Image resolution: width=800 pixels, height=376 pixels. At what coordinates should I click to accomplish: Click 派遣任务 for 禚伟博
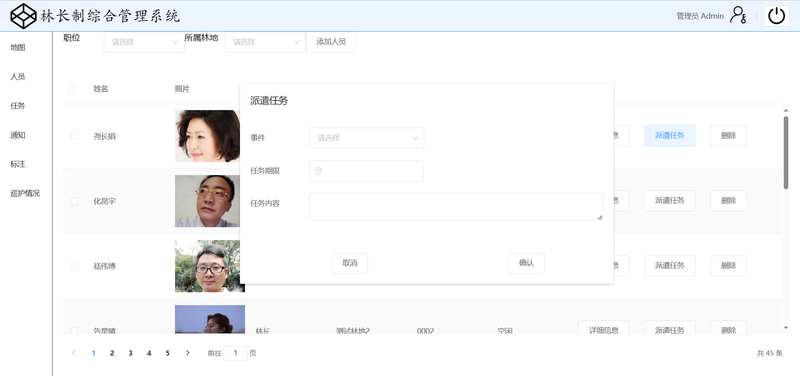pos(669,266)
